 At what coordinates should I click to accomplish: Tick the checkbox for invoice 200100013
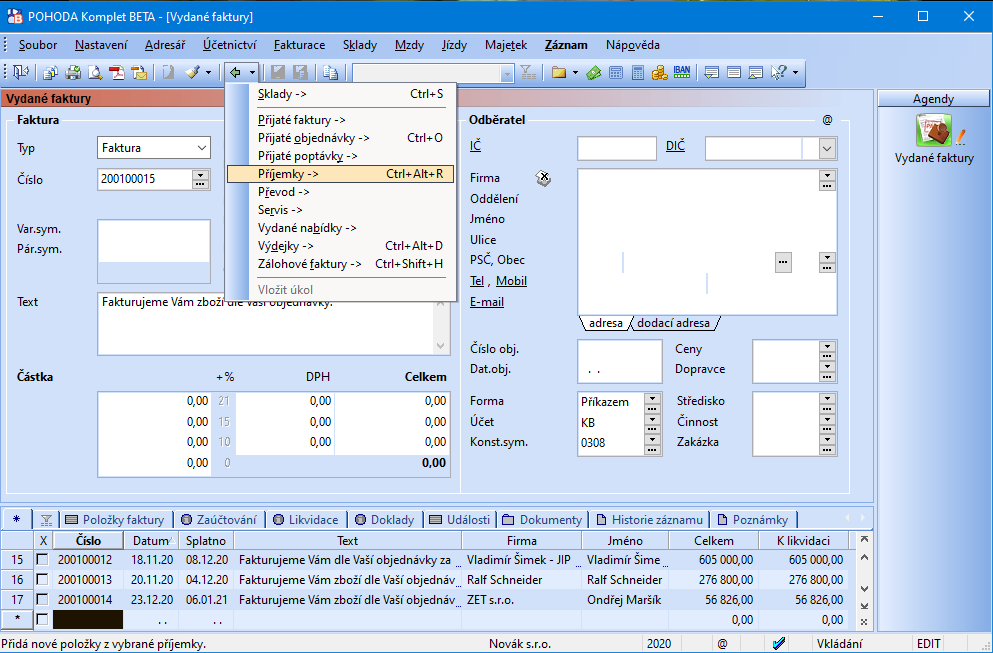click(42, 580)
